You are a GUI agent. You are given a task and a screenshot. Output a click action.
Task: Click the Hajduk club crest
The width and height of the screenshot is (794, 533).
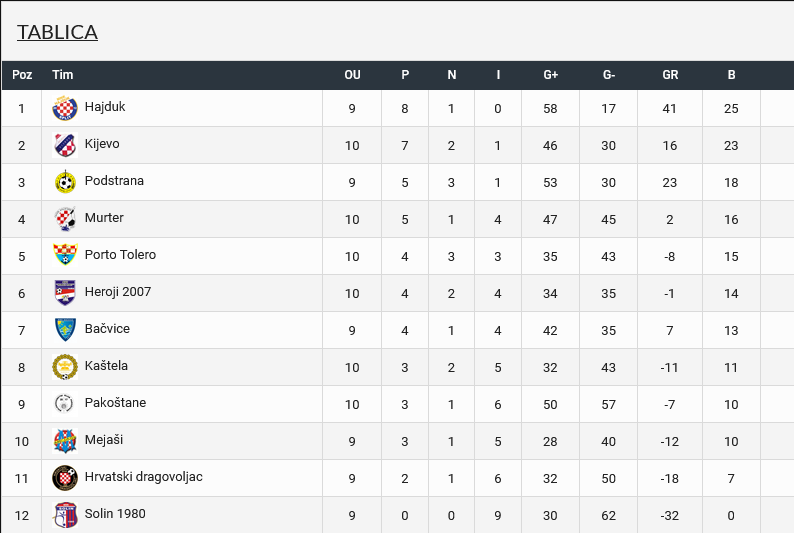[x=65, y=108]
